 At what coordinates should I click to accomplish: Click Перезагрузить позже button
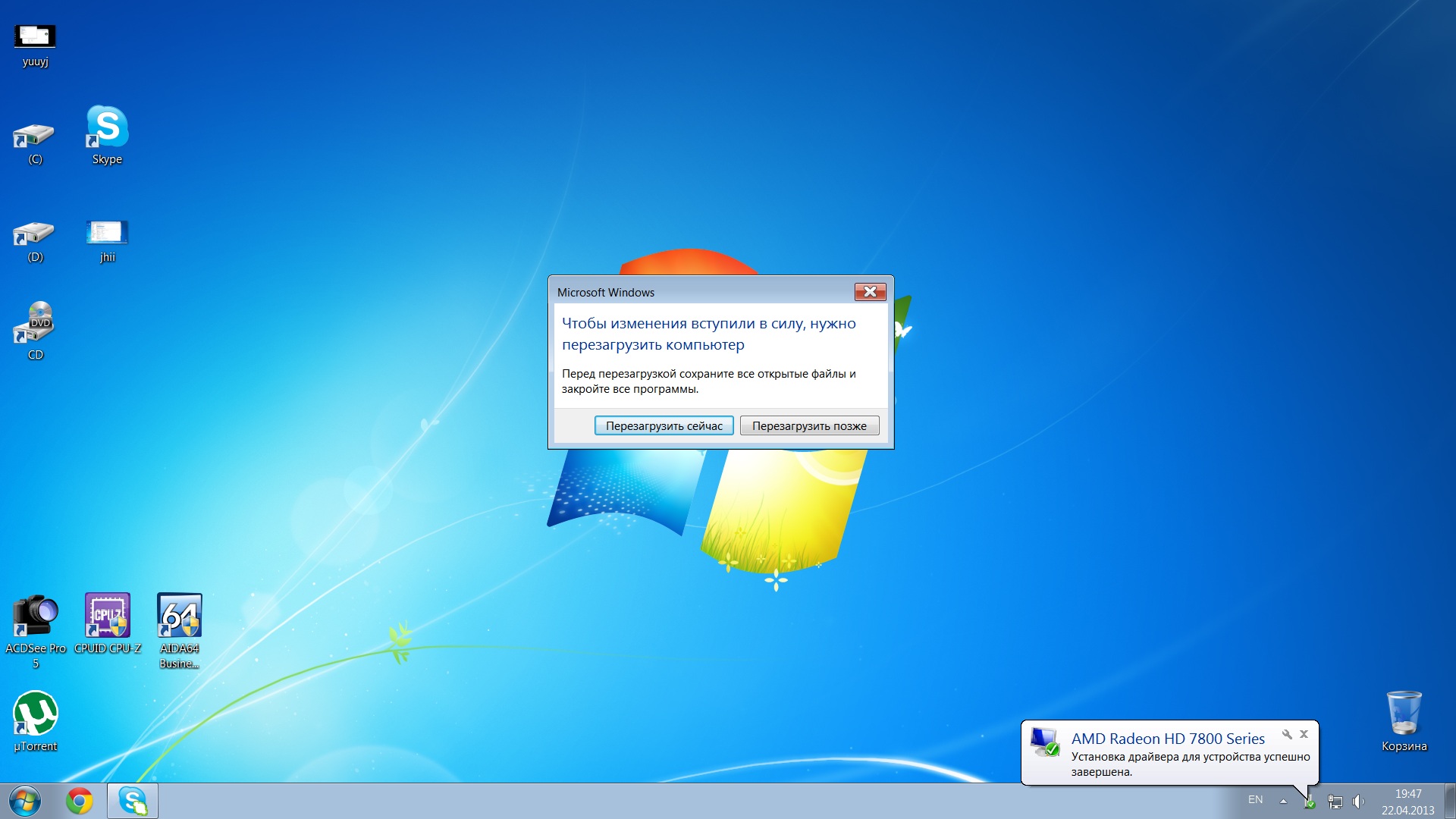809,426
